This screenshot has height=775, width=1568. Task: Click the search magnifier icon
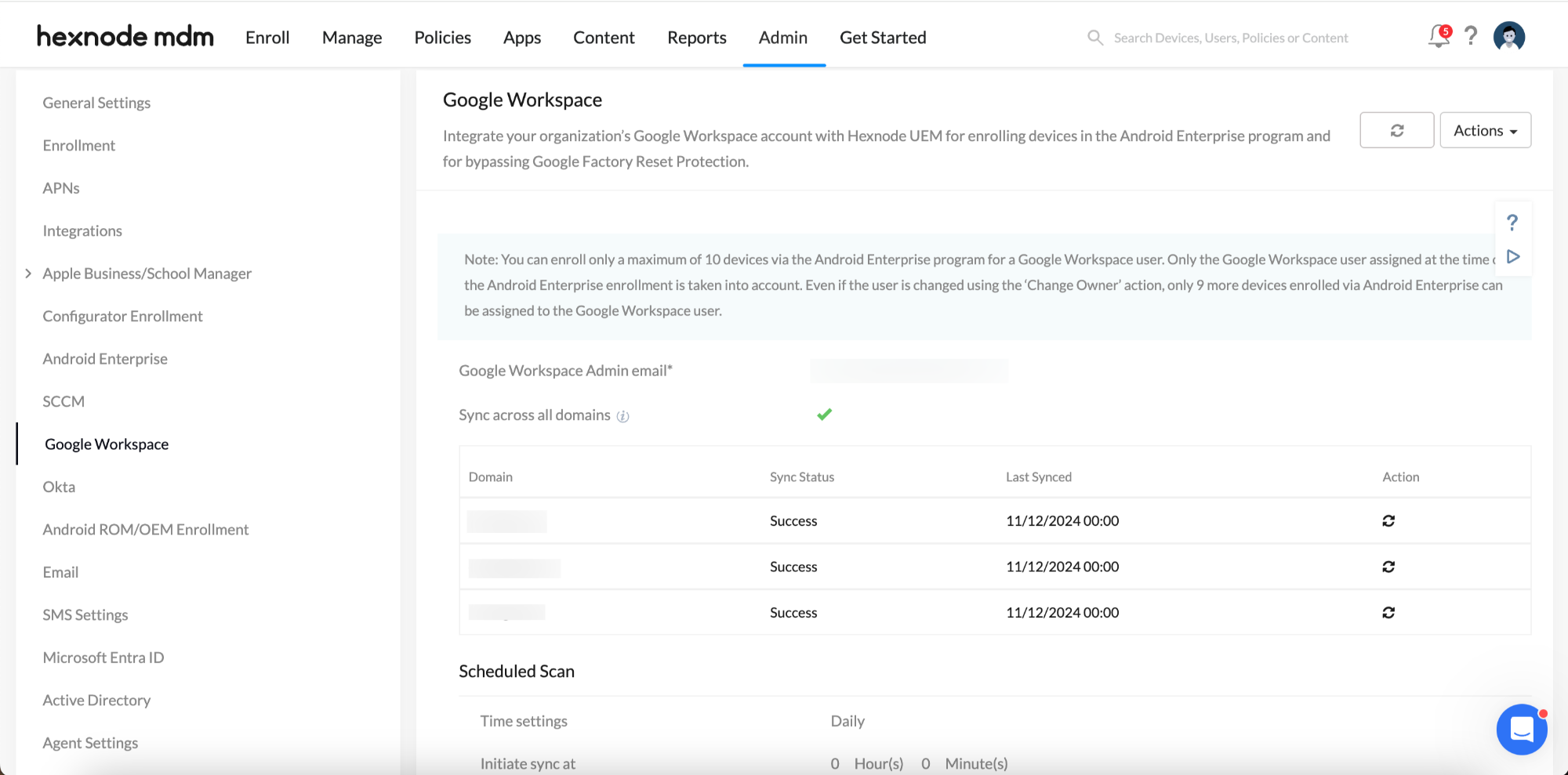click(1095, 38)
